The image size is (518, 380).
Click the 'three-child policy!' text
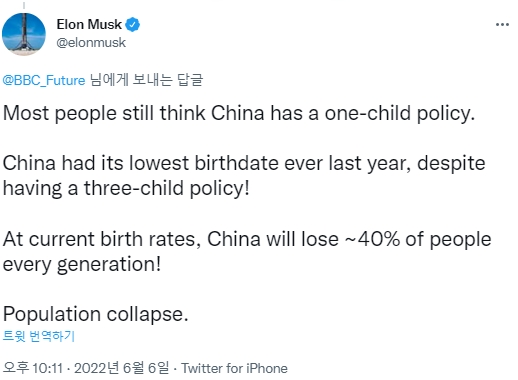tap(166, 188)
